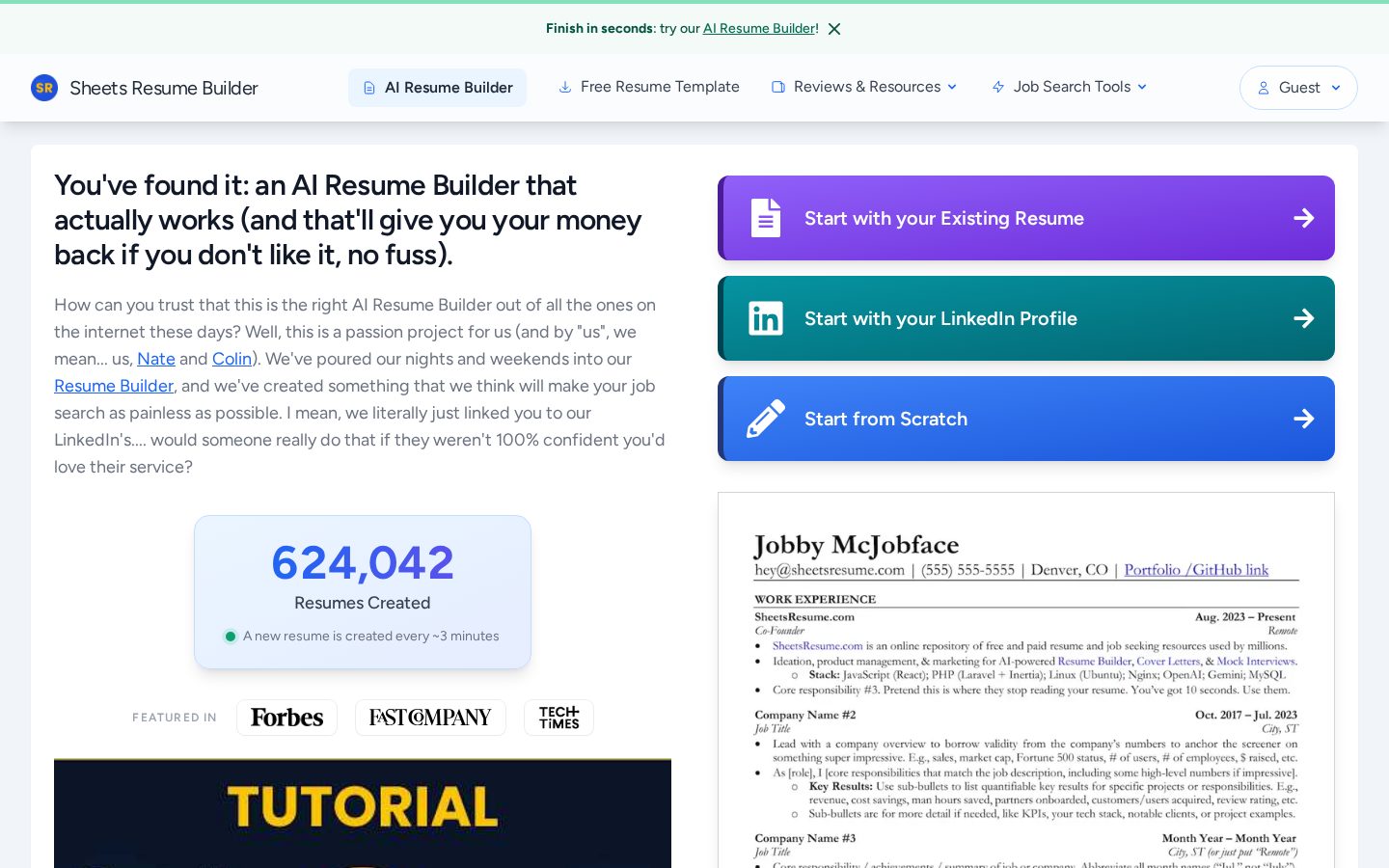
Task: Play the TUTORIAL video thumbnail
Action: [x=363, y=813]
